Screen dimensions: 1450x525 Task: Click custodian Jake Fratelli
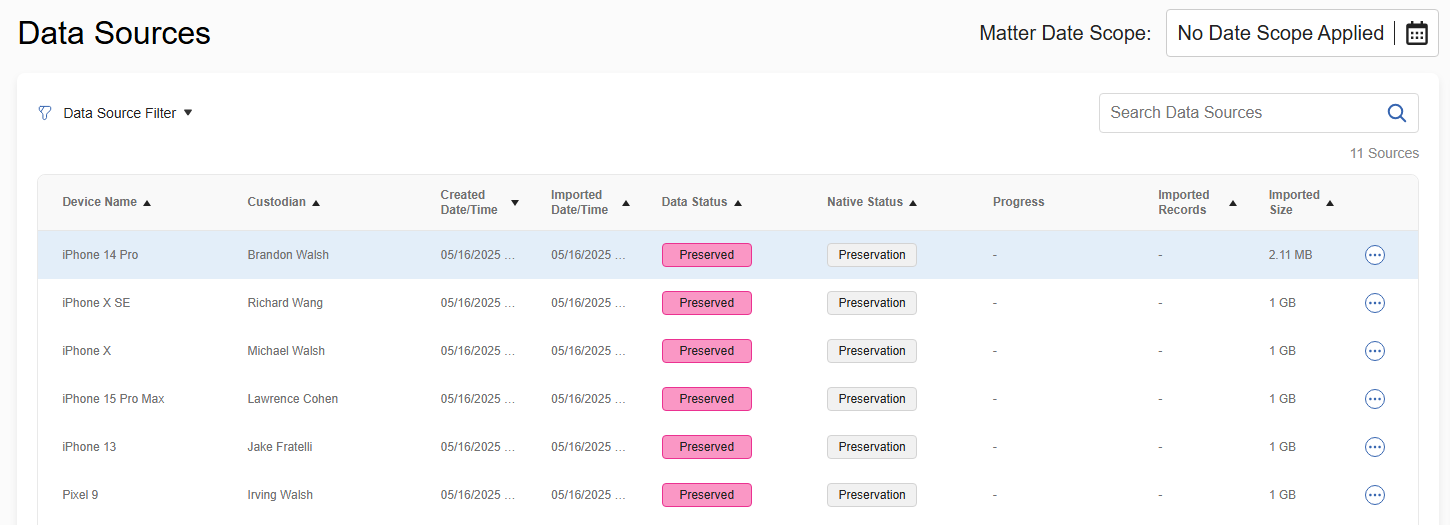point(280,447)
